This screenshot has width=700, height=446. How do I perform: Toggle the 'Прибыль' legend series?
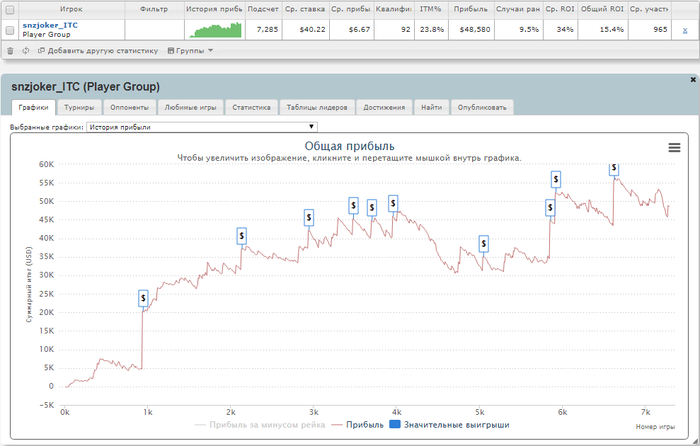pos(358,425)
